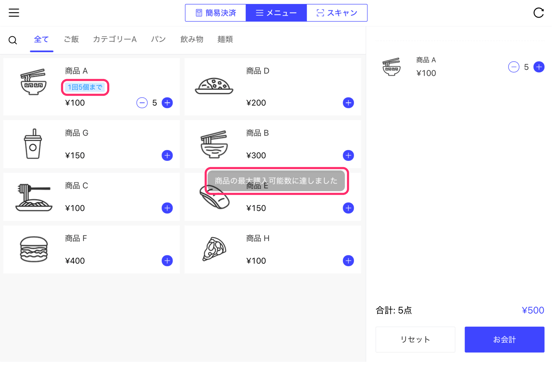Add 商品 H with its plus button

348,261
